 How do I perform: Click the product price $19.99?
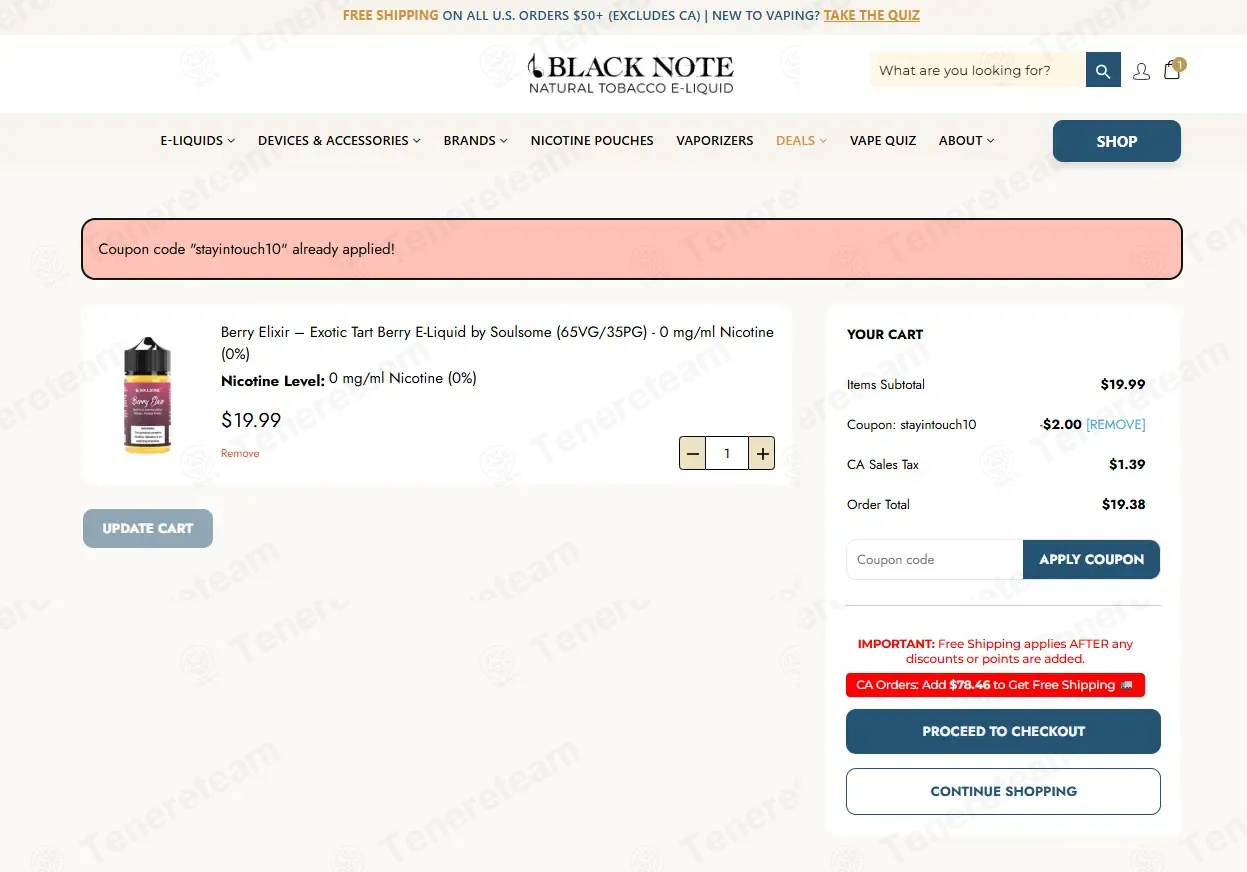(x=251, y=421)
